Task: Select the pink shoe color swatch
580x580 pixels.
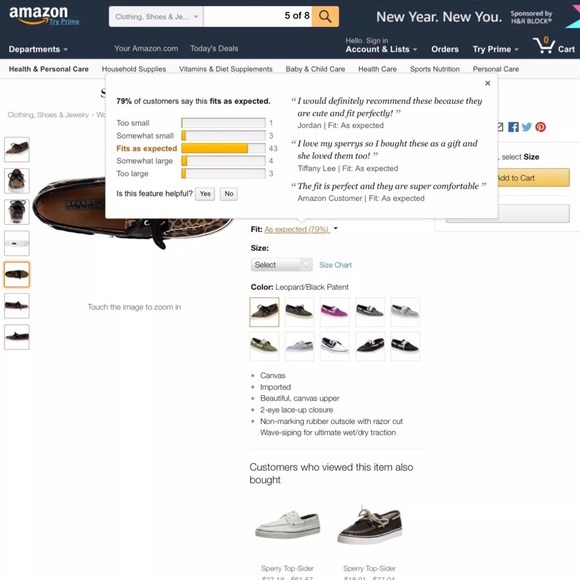Action: tap(334, 312)
